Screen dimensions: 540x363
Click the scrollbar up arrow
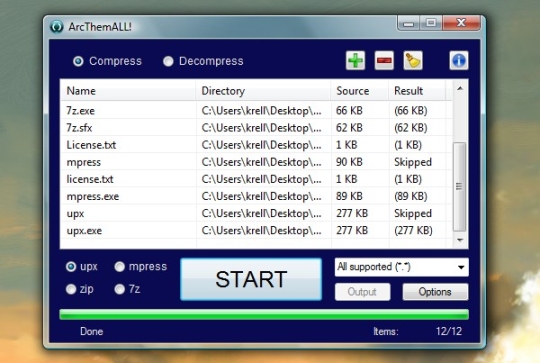pyautogui.click(x=460, y=89)
